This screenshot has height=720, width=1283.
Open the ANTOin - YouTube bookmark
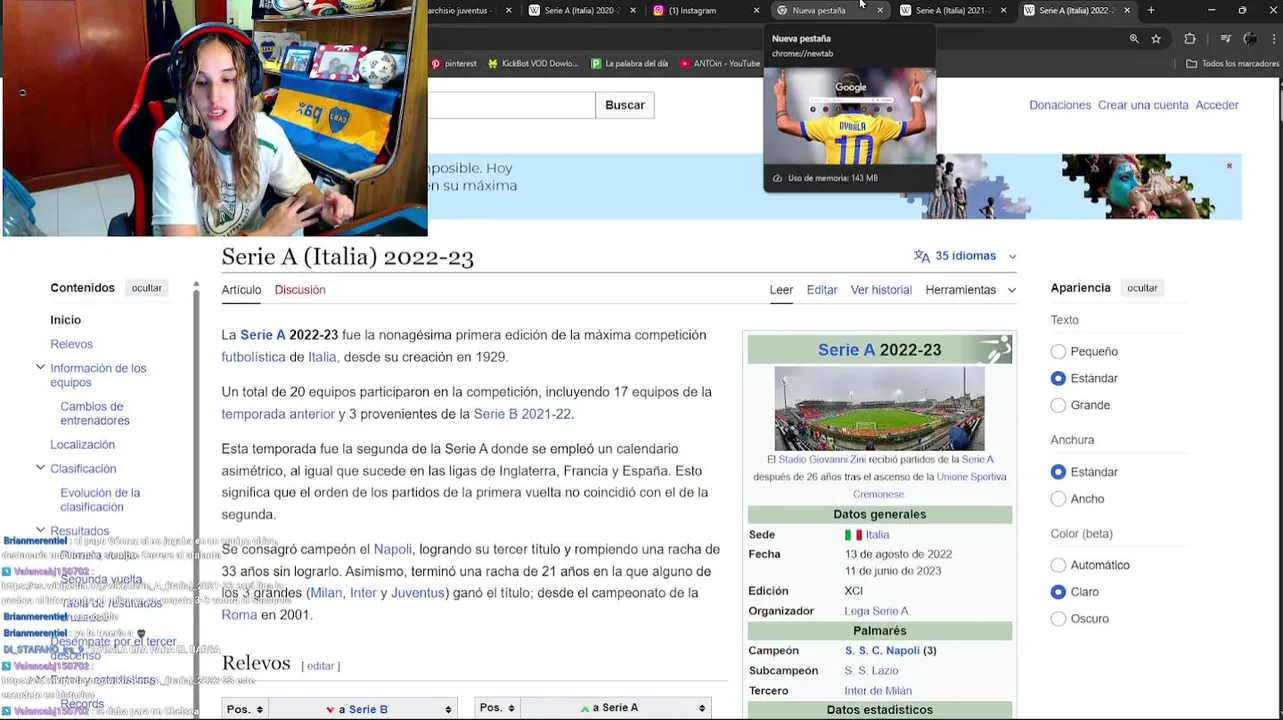(720, 63)
